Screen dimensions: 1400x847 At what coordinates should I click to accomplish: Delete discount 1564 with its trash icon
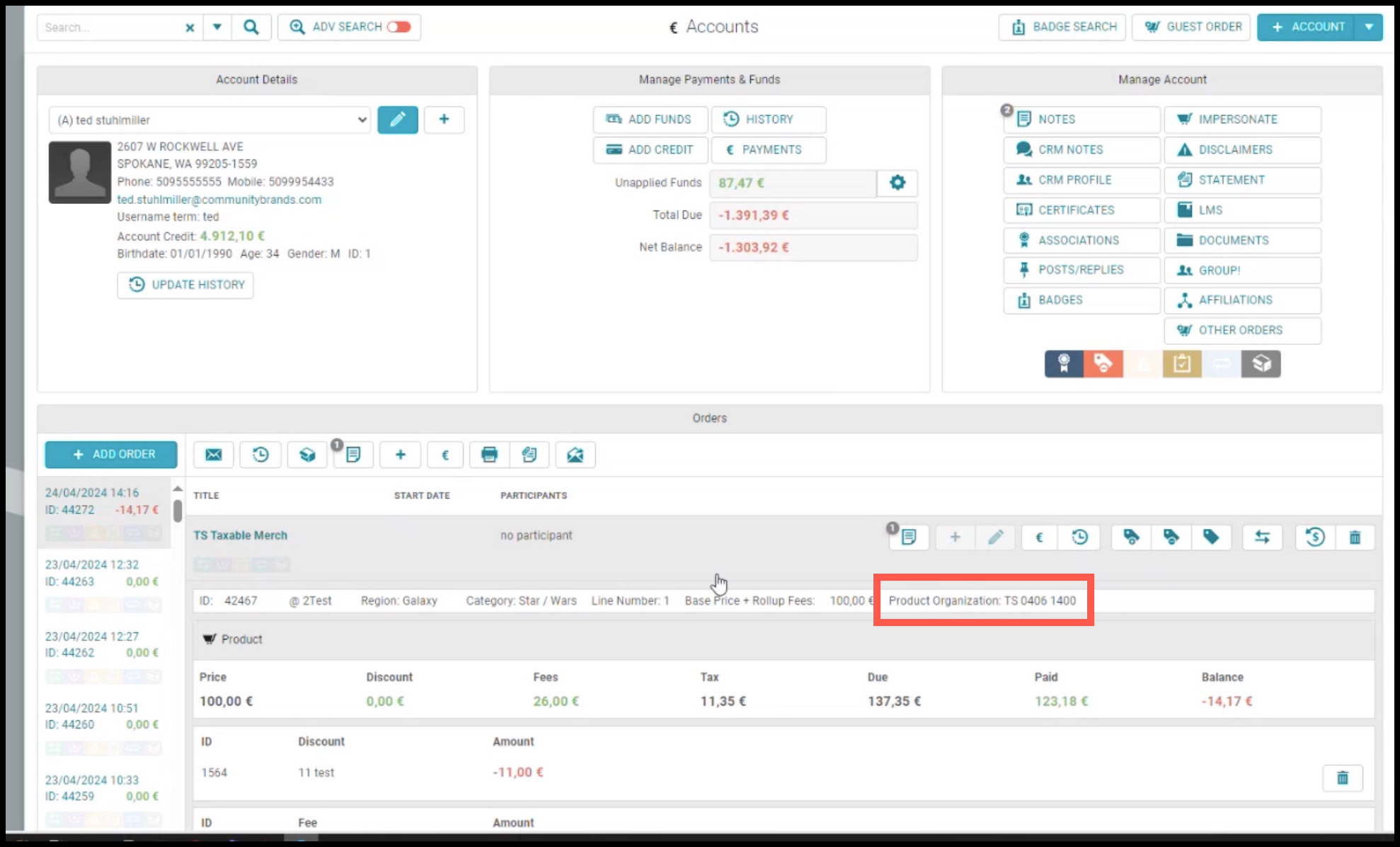tap(1343, 778)
